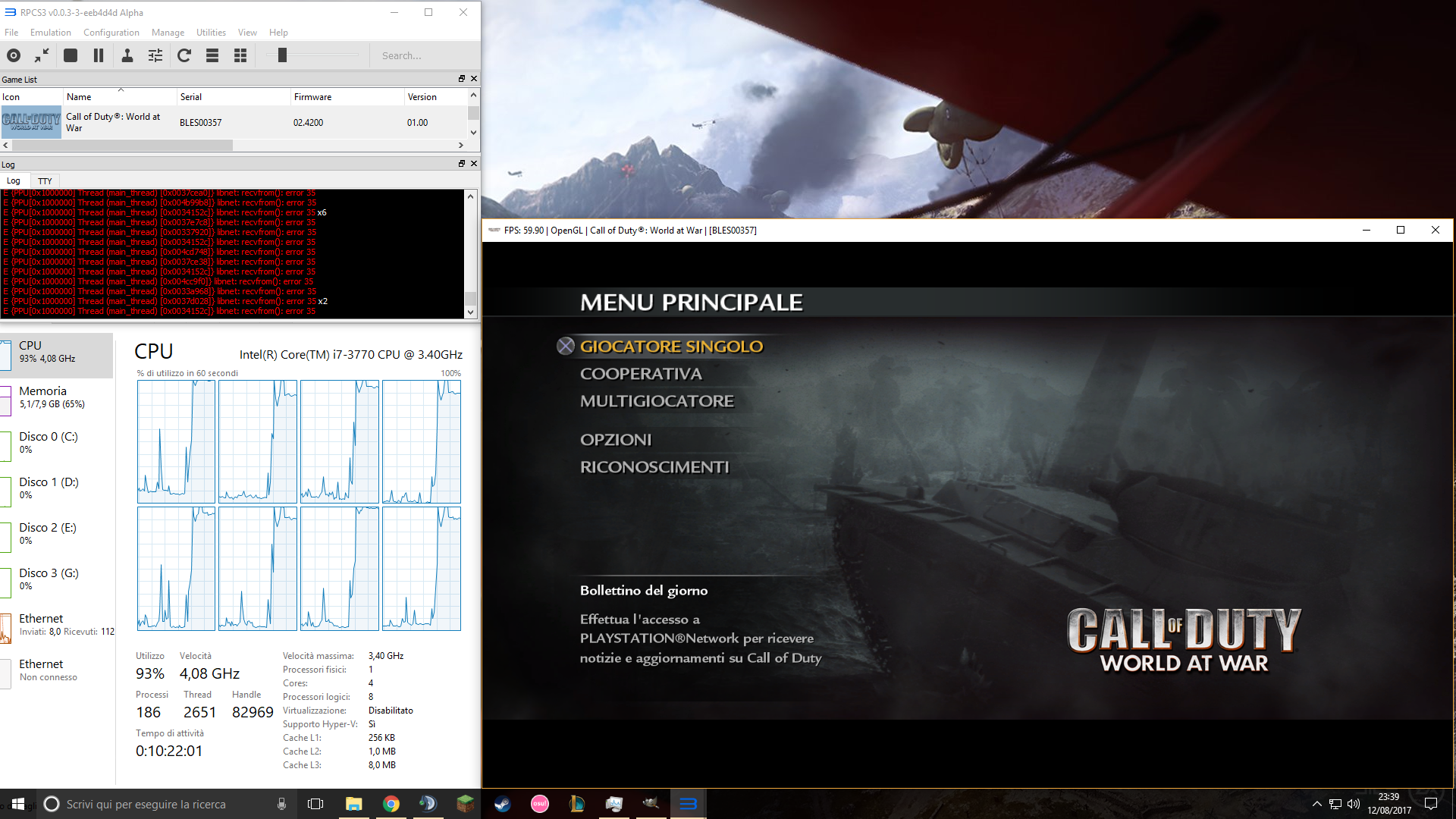Click the icon size slider handle
1456x819 pixels.
(282, 55)
